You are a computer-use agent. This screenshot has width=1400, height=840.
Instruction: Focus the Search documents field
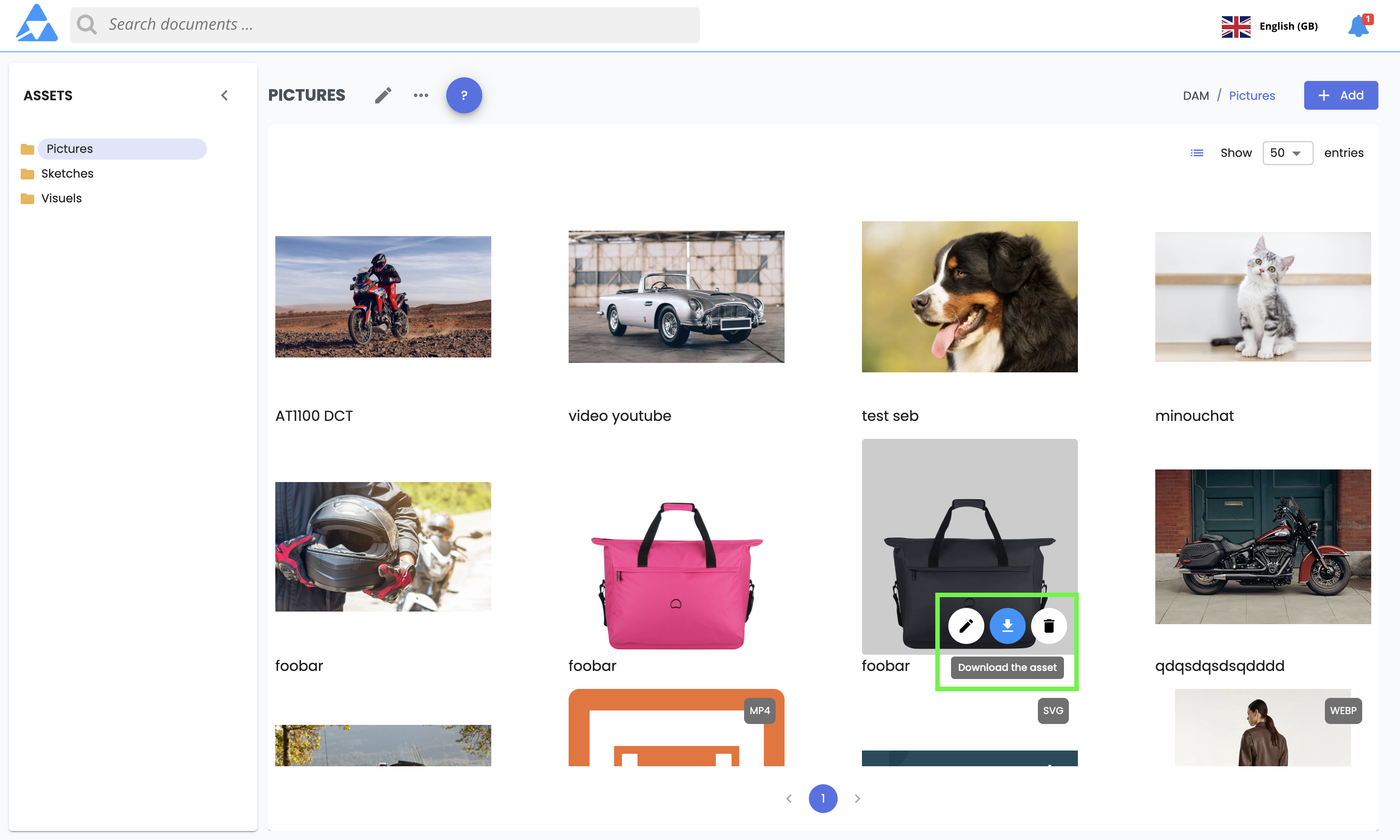coord(385,24)
